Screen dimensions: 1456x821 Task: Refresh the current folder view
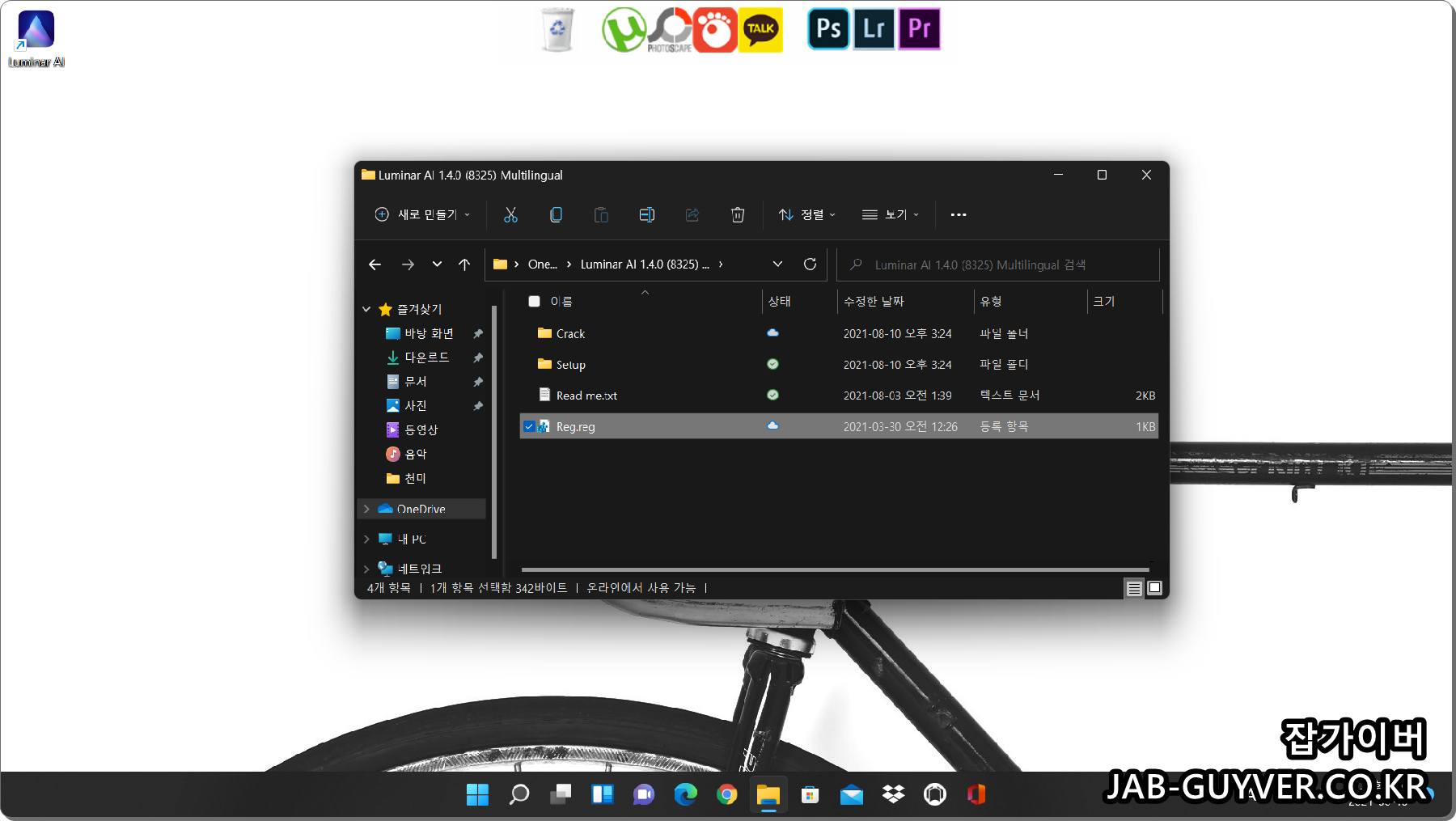click(x=810, y=264)
